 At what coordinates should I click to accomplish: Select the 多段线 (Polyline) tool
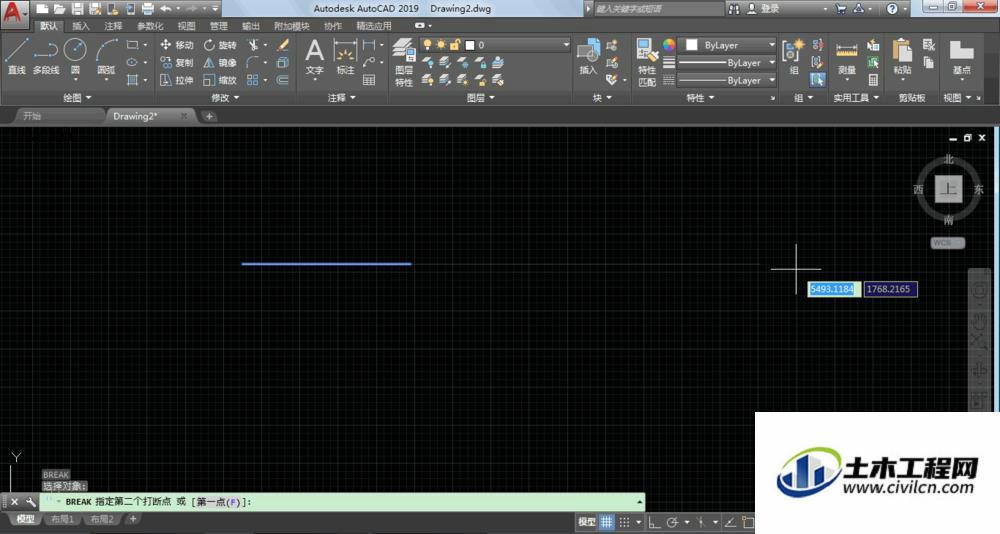click(x=46, y=56)
